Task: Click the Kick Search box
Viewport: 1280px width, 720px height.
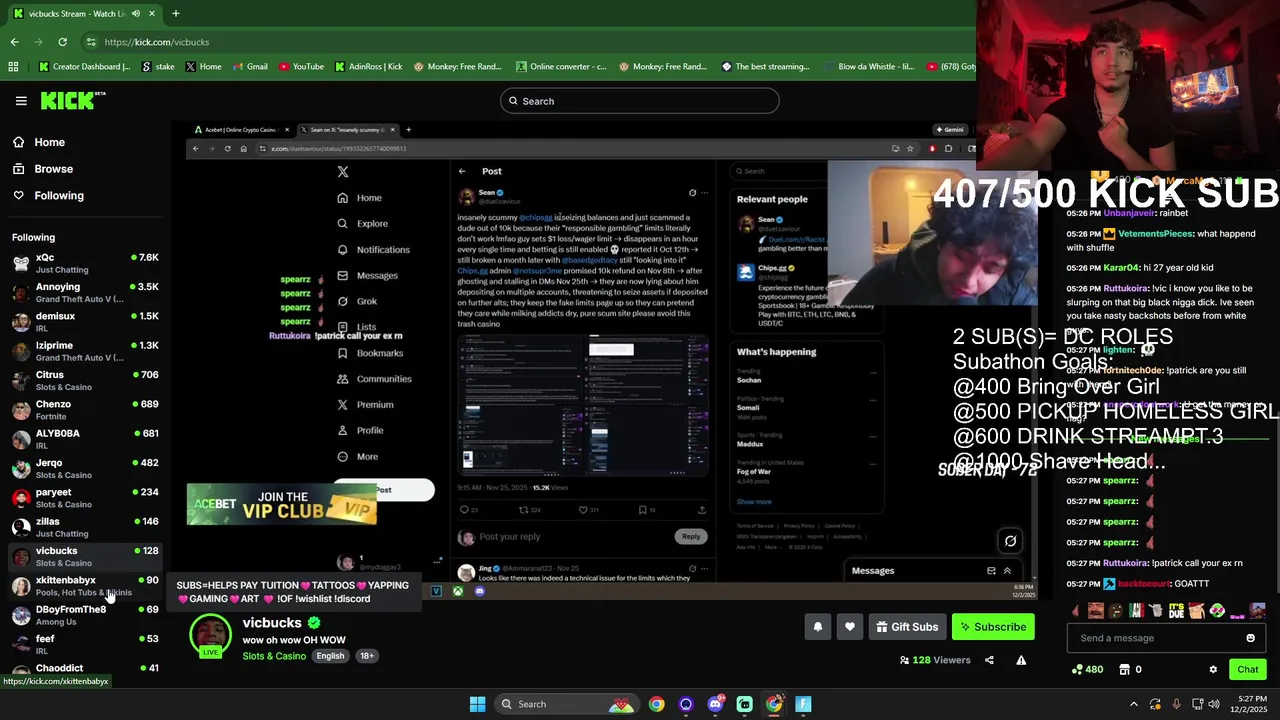Action: coord(640,101)
